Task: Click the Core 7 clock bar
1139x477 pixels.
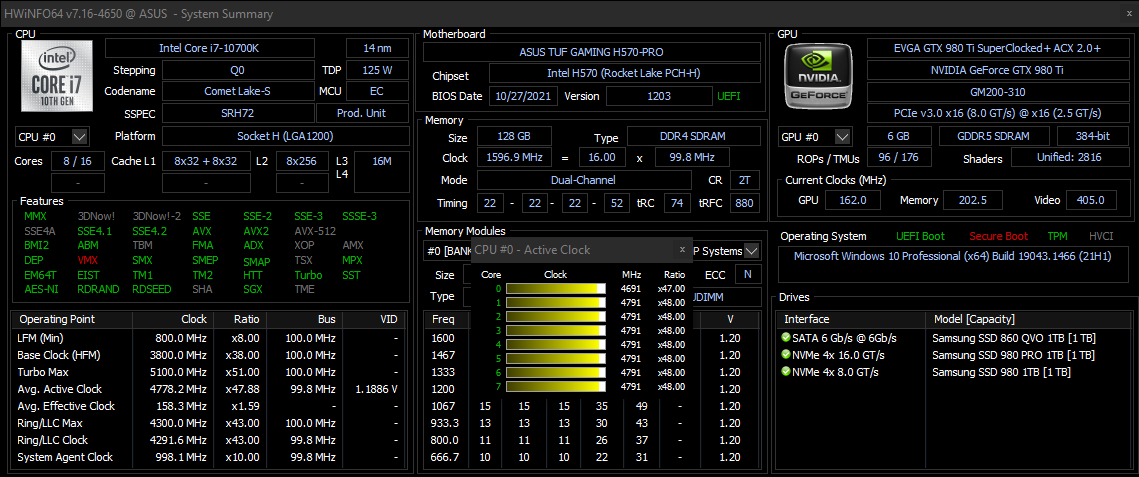Action: pos(555,386)
